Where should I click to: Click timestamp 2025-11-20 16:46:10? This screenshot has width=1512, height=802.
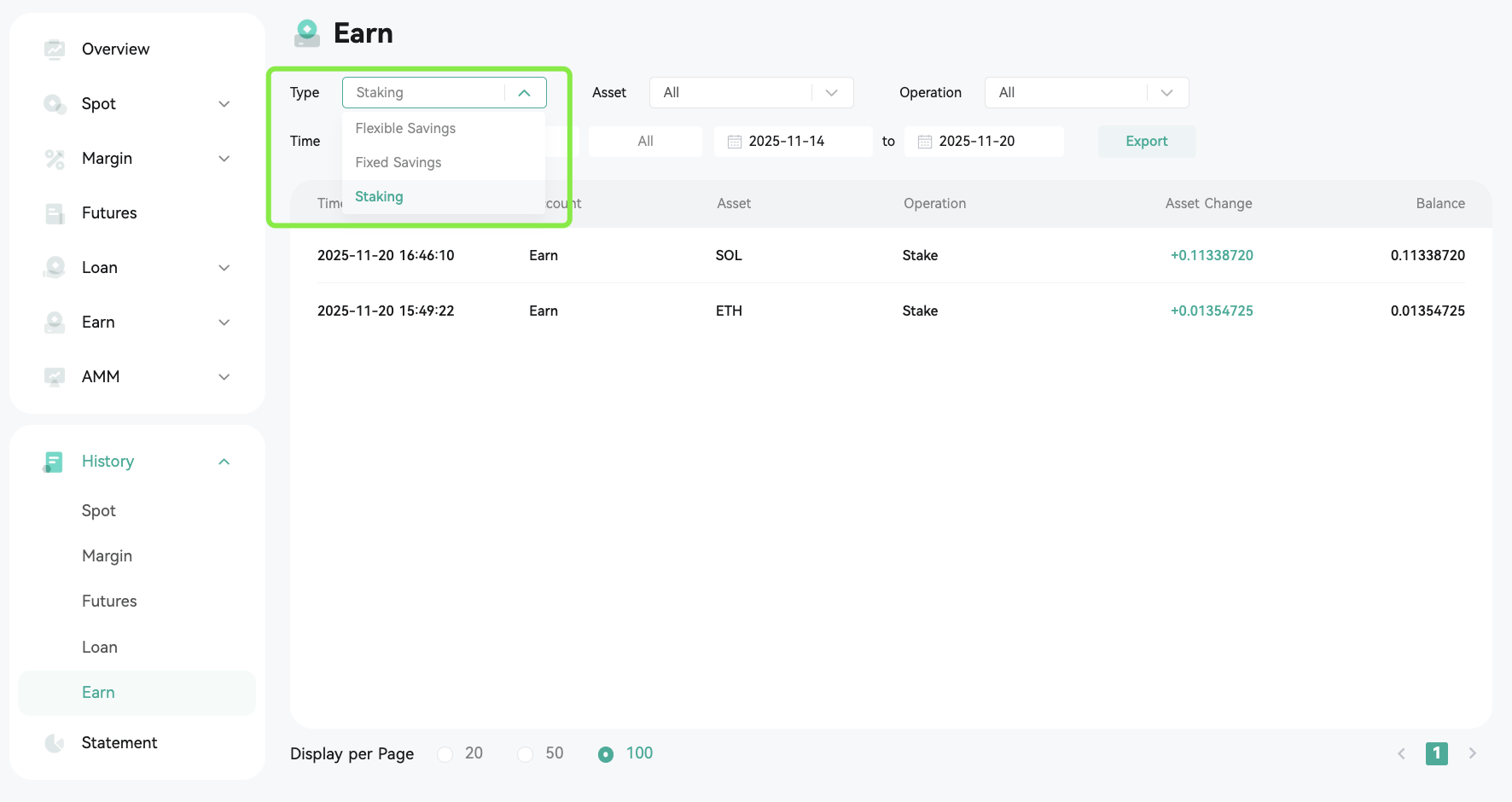click(386, 256)
